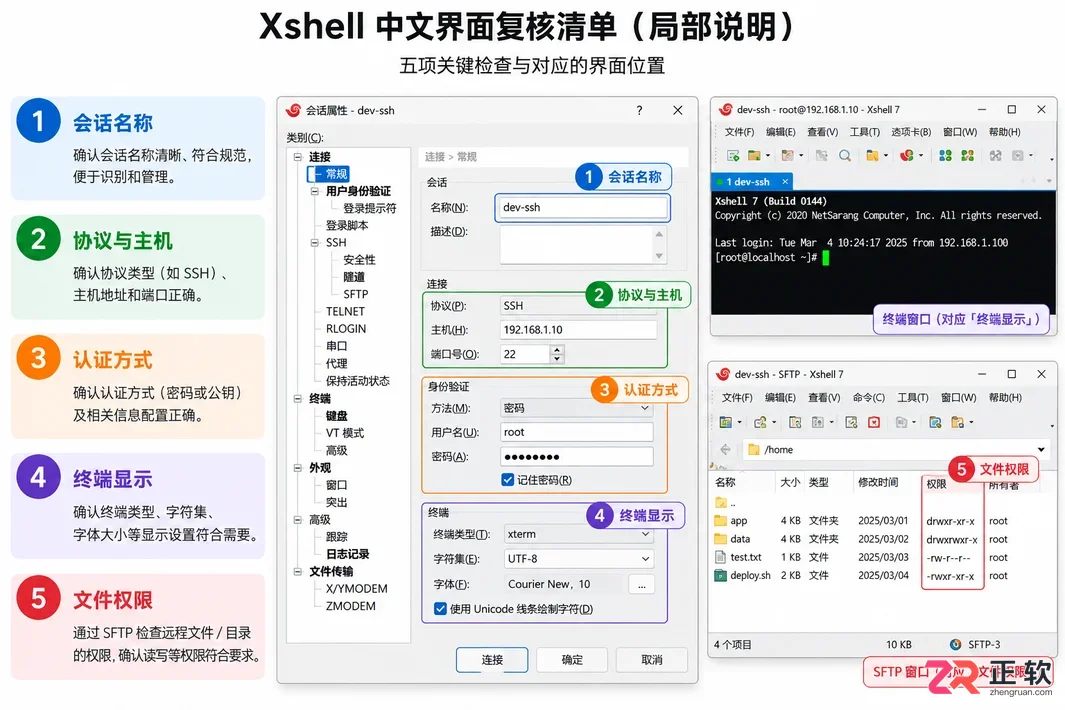Click the 连接 button in the dialog
The image size is (1065, 710).
point(492,659)
